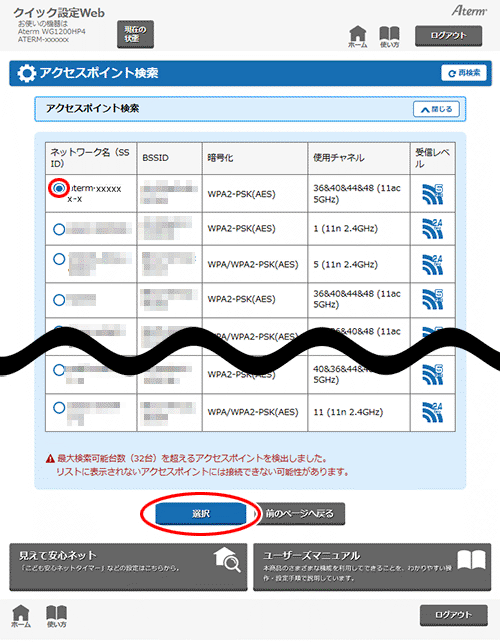Click the 使用チャネル column header

coord(359,158)
